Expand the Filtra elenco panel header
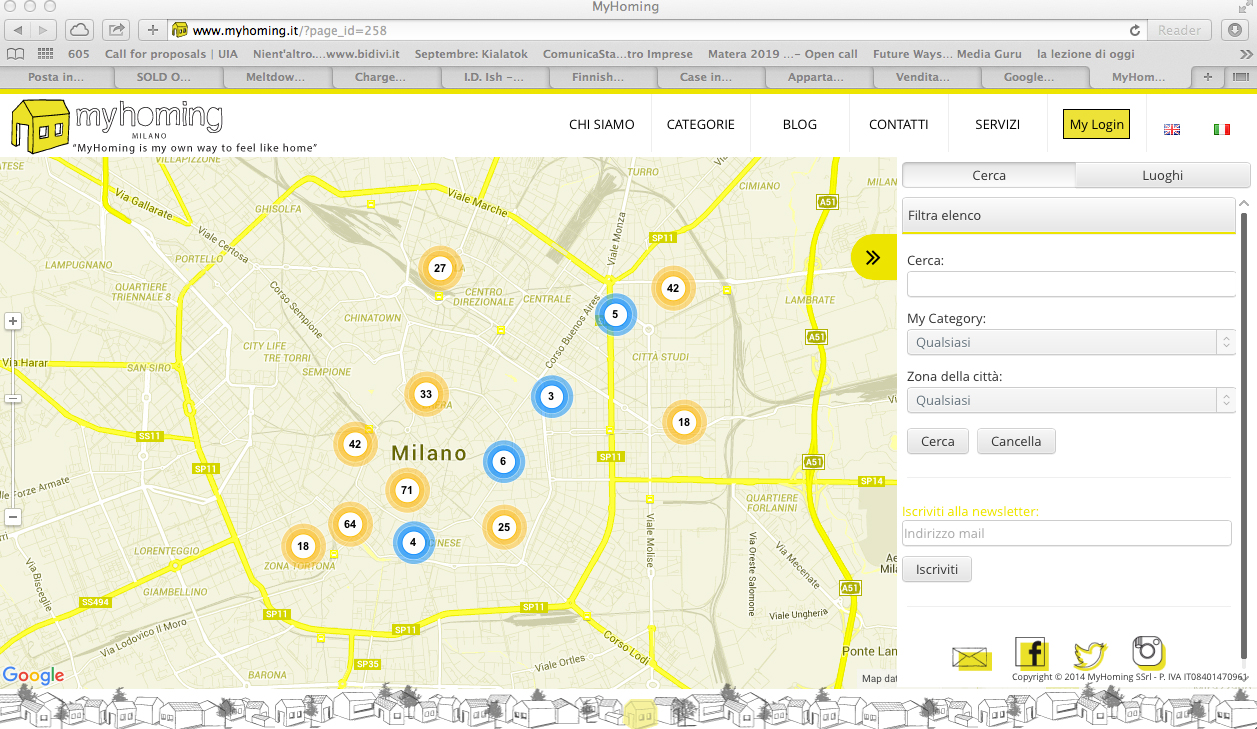This screenshot has width=1257, height=729. 1069,215
